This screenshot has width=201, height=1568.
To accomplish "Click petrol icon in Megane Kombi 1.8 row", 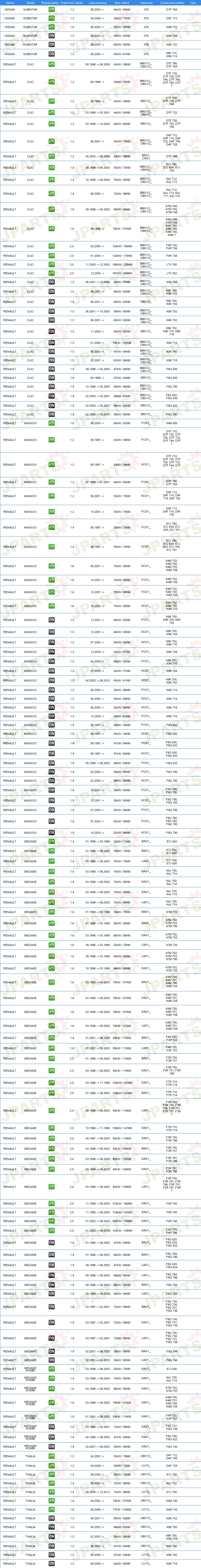I will click(52, 1417).
